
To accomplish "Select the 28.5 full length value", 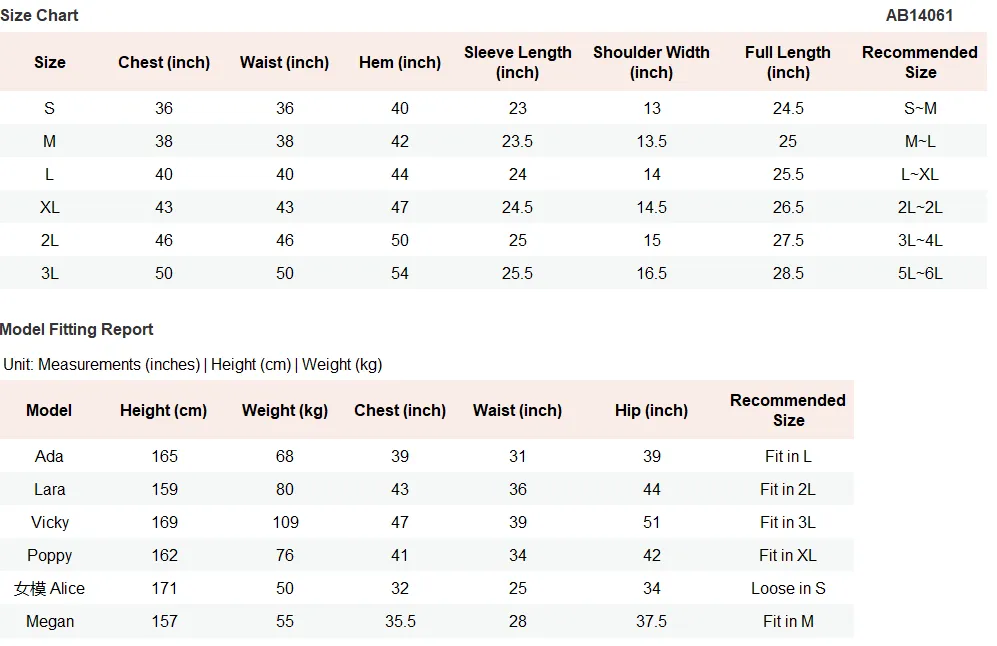I will tap(788, 273).
